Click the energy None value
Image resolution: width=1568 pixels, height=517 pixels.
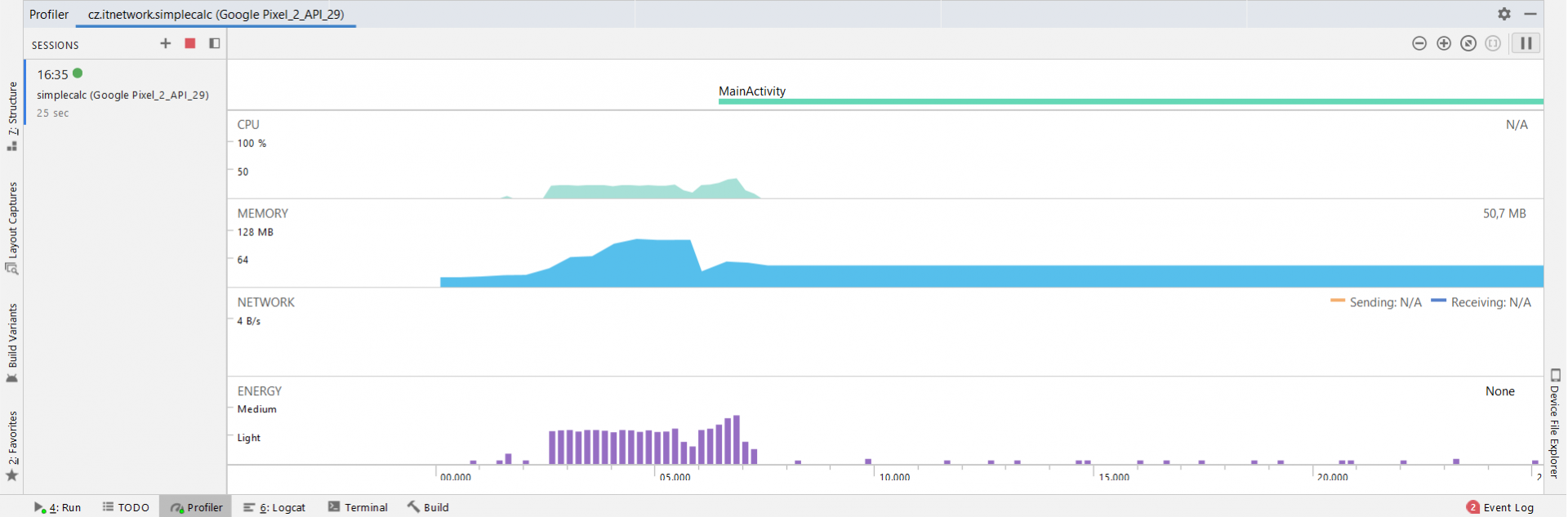point(1500,391)
